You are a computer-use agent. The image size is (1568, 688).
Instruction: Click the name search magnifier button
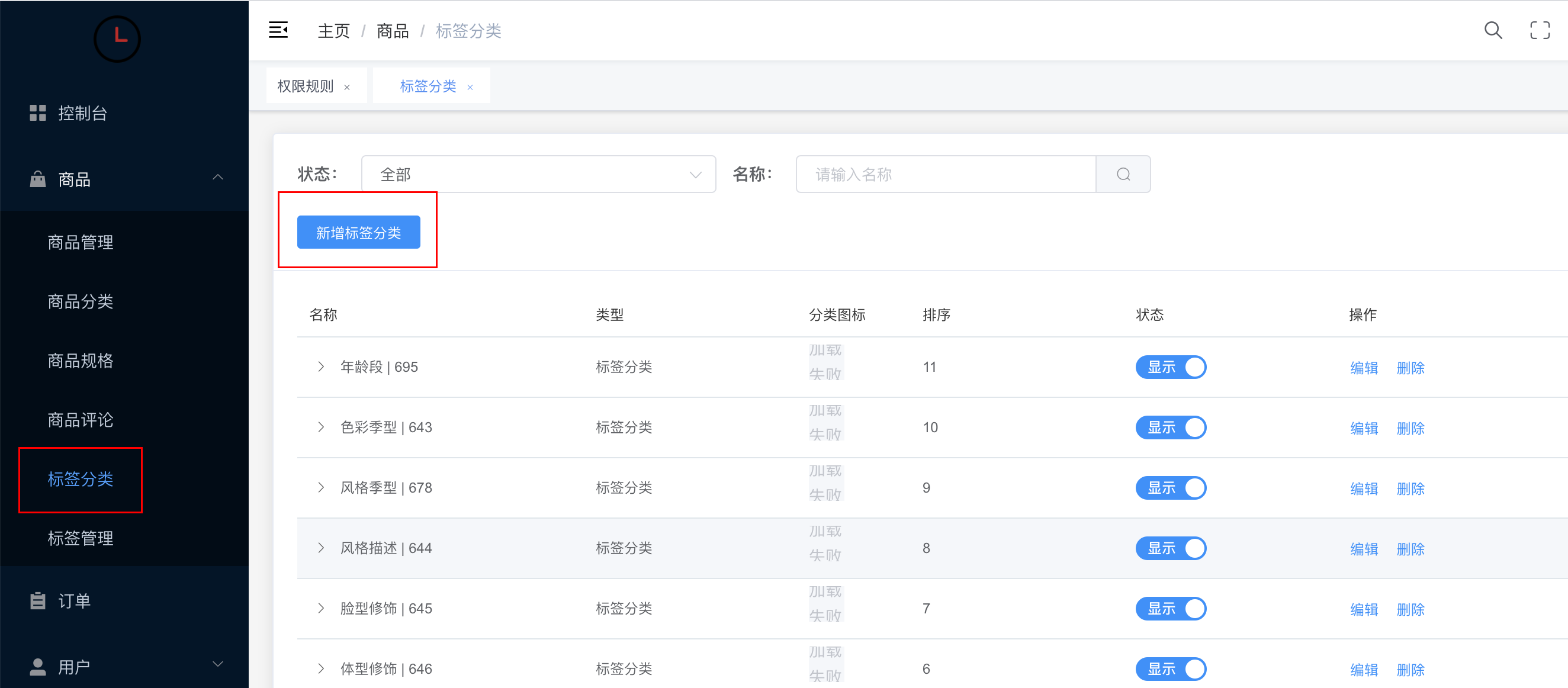click(x=1123, y=174)
